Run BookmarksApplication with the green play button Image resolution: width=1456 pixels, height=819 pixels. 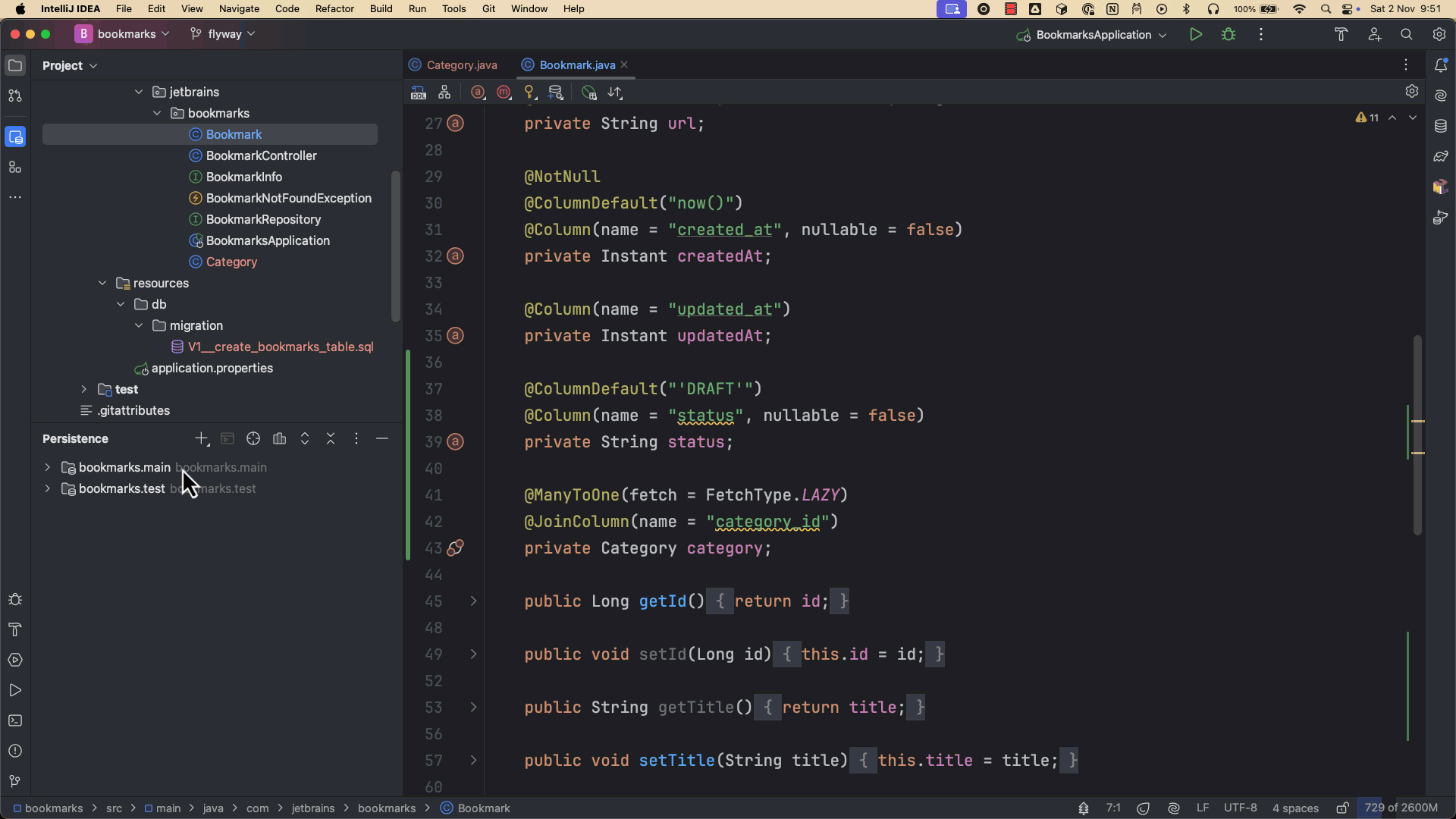(x=1196, y=34)
